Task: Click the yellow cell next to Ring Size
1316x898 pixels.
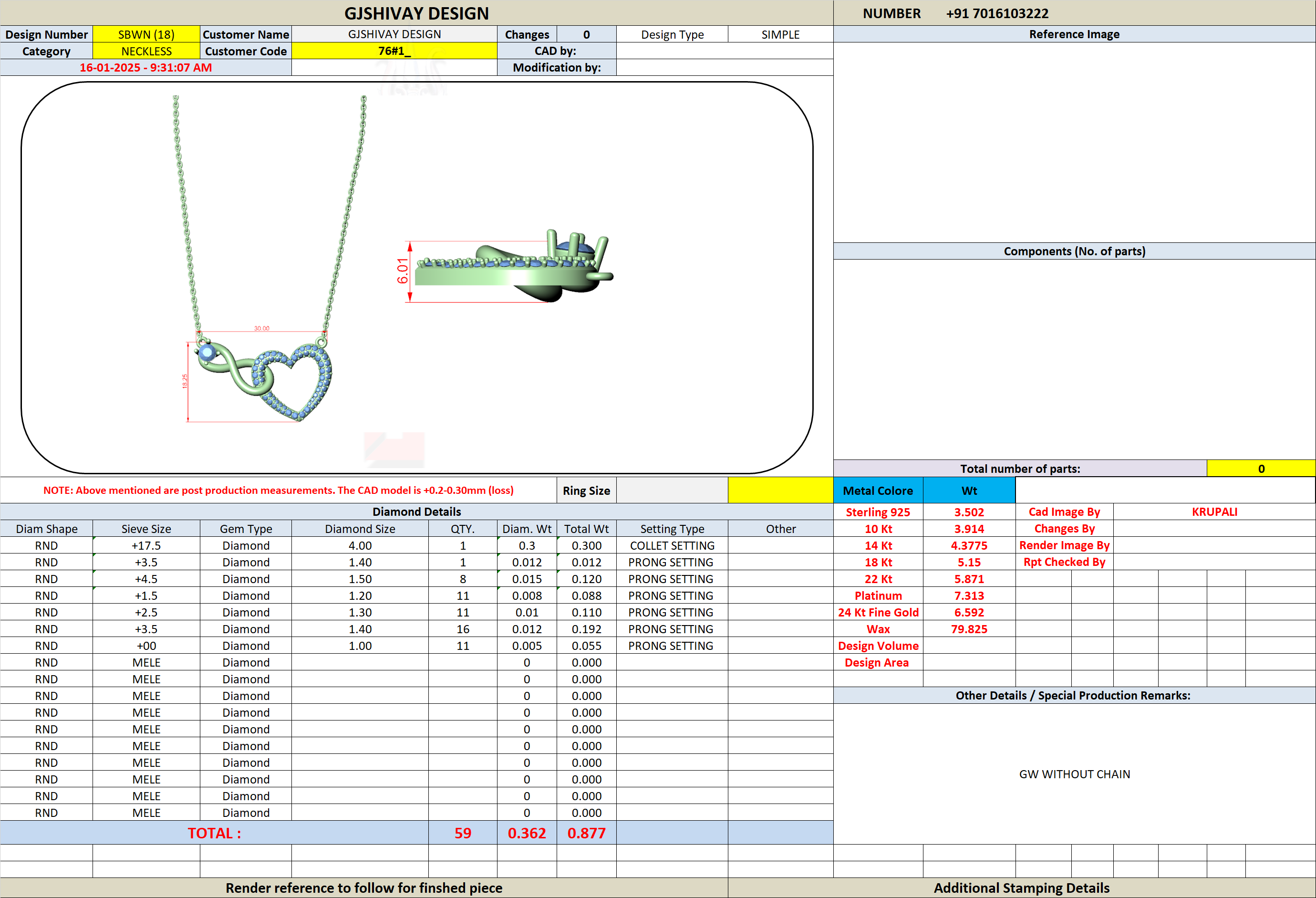Action: [x=780, y=491]
